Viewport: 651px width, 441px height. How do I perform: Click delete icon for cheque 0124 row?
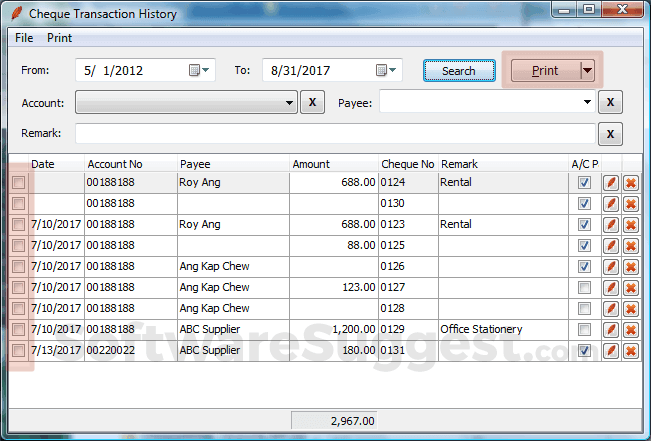[x=631, y=183]
